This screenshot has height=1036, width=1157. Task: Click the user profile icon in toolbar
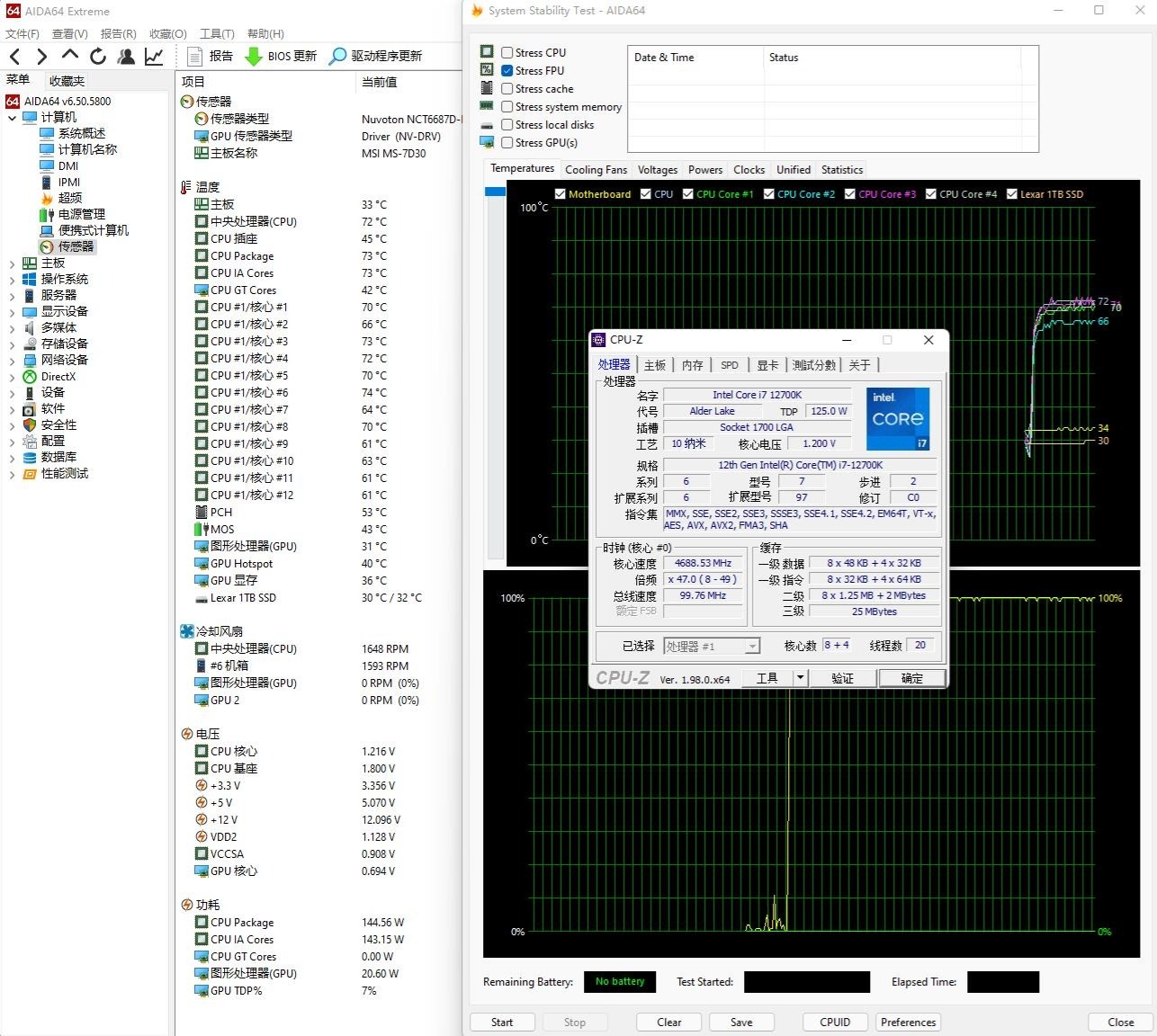click(126, 56)
